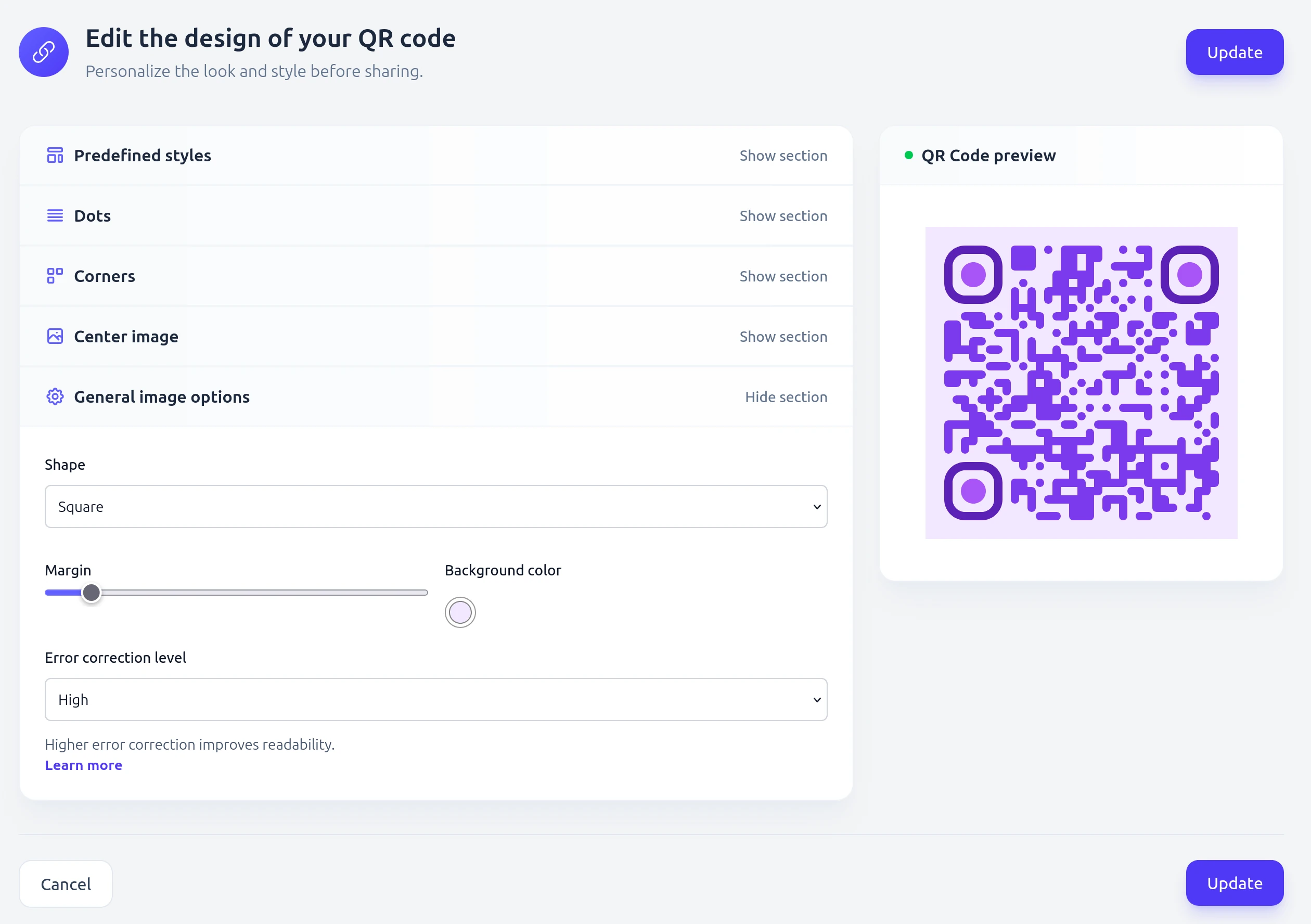The width and height of the screenshot is (1311, 924).
Task: Click the Corners section squares icon
Action: pyautogui.click(x=55, y=276)
